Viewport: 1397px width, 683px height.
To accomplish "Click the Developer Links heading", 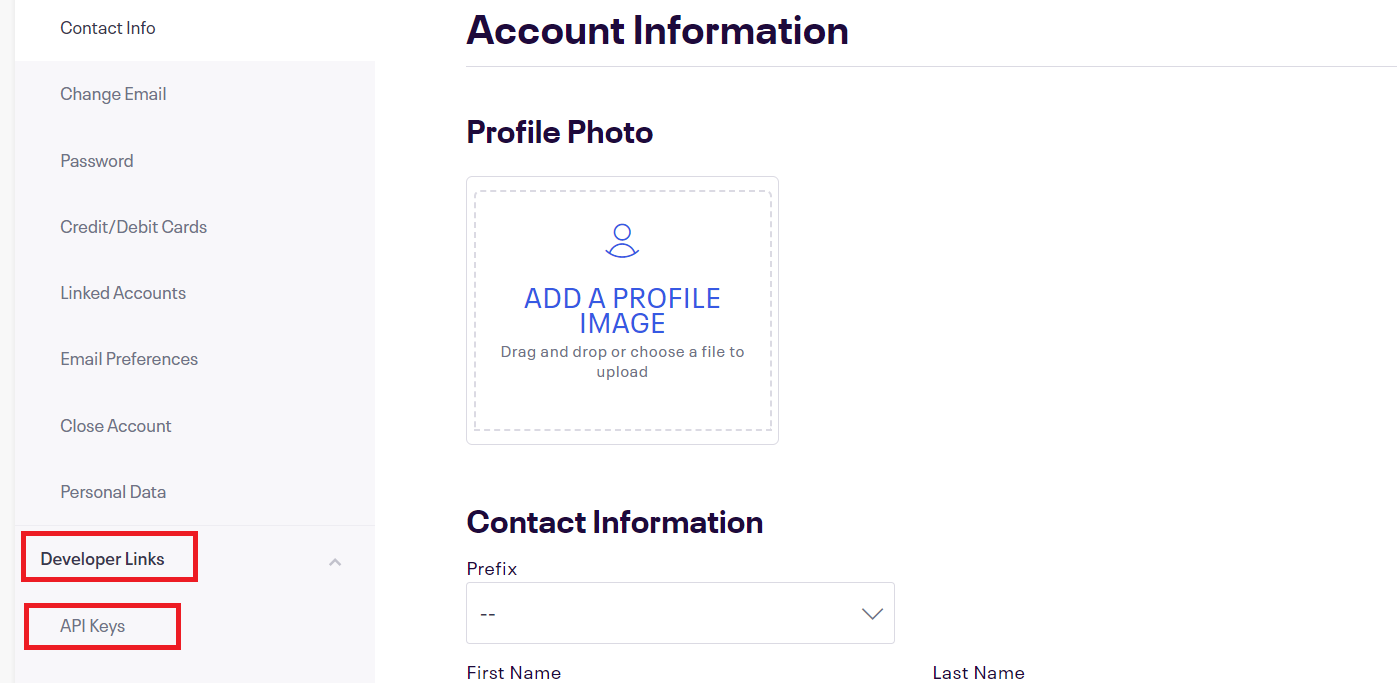I will tap(102, 559).
